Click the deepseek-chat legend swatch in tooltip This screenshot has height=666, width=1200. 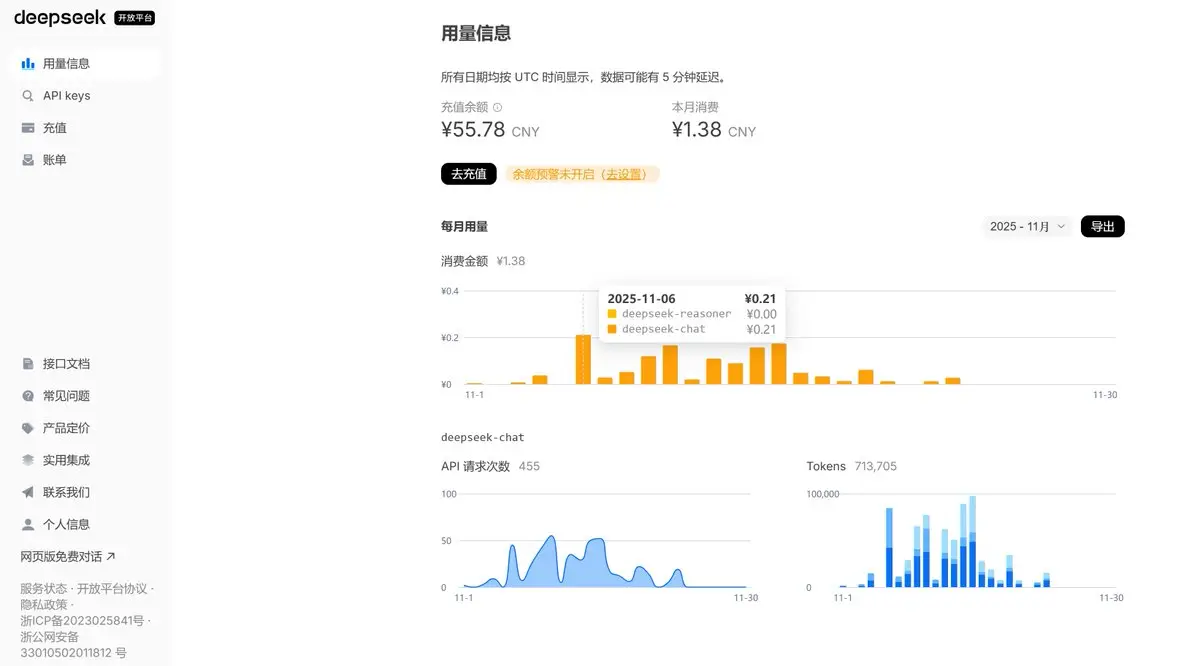(612, 329)
